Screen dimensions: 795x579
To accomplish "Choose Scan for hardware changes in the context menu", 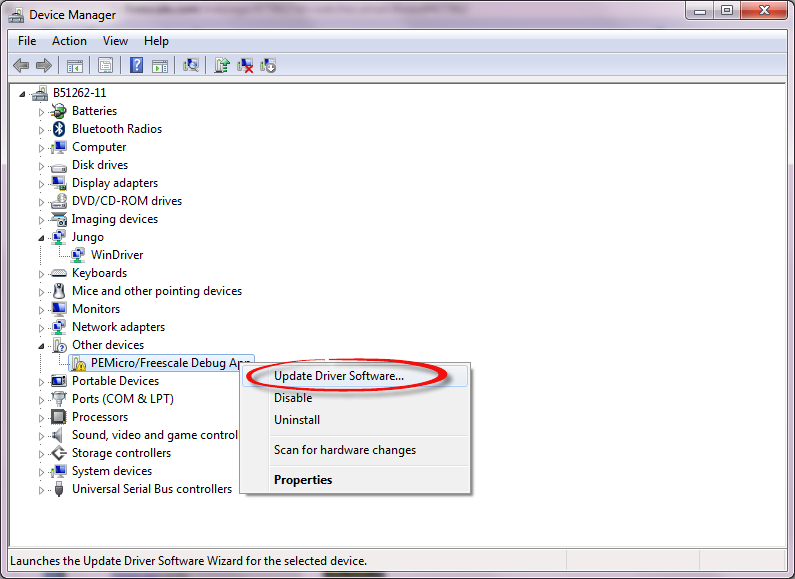I will click(x=355, y=450).
